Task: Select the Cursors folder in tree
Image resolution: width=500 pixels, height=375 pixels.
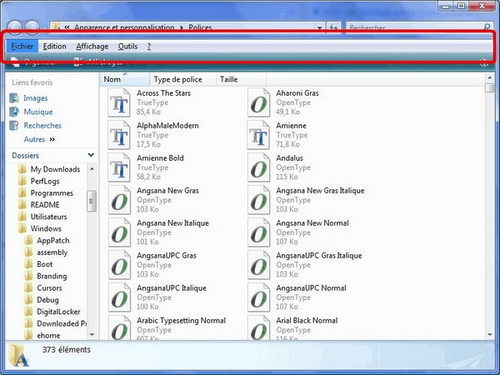Action: tap(49, 288)
